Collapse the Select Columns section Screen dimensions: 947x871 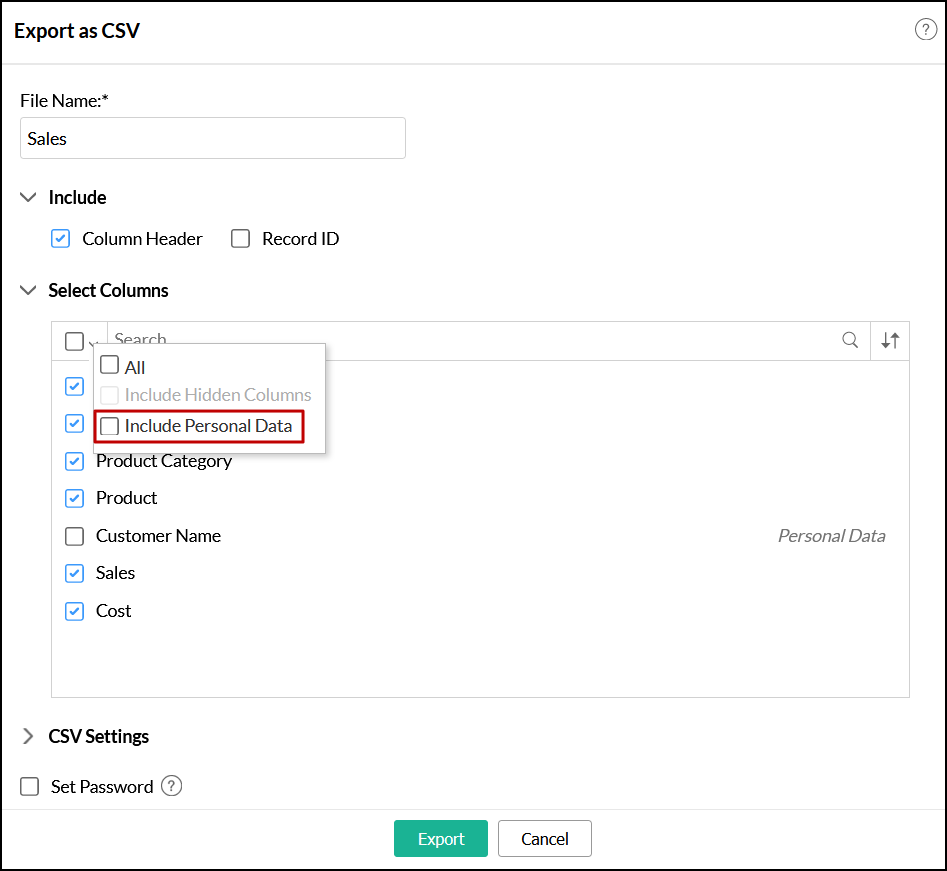pos(28,291)
